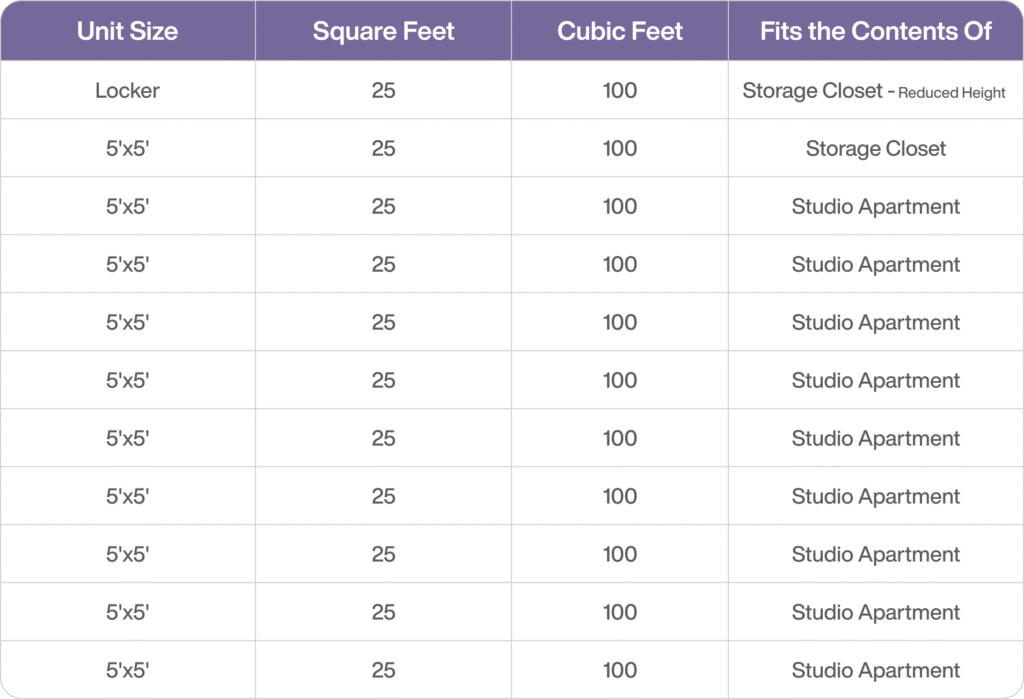Click the Square Feet column header

pyautogui.click(x=383, y=31)
